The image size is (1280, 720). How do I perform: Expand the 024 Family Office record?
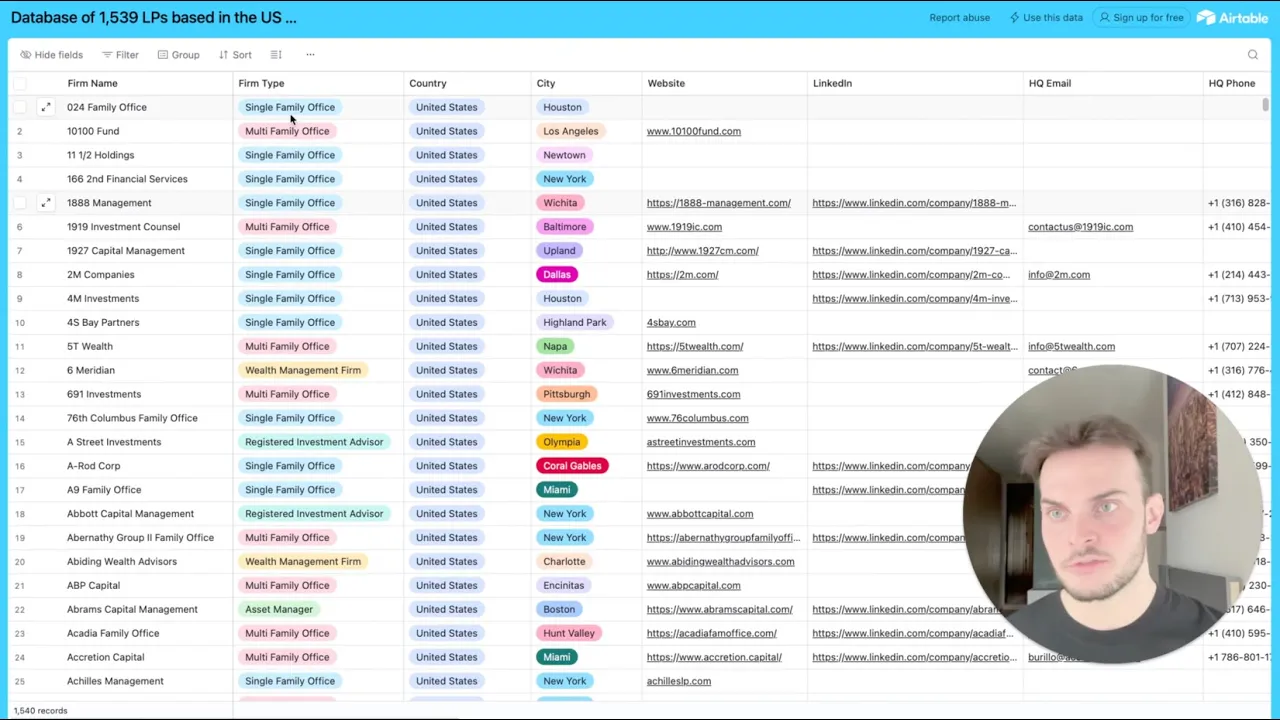pyautogui.click(x=45, y=107)
